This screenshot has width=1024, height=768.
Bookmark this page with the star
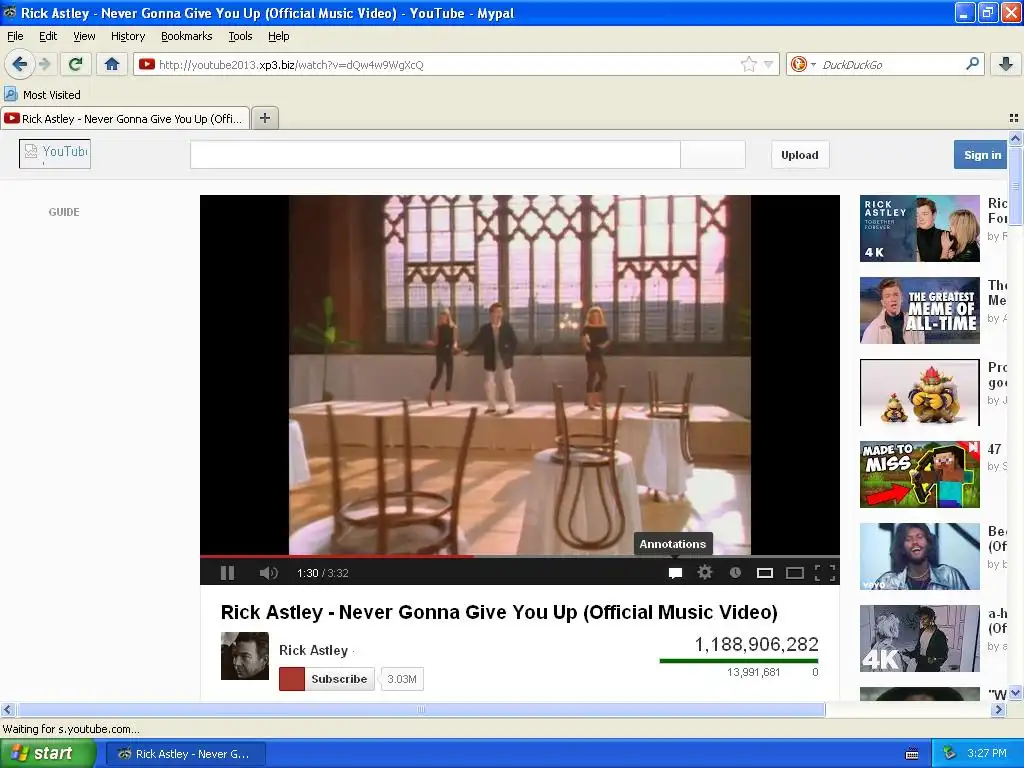click(x=748, y=64)
